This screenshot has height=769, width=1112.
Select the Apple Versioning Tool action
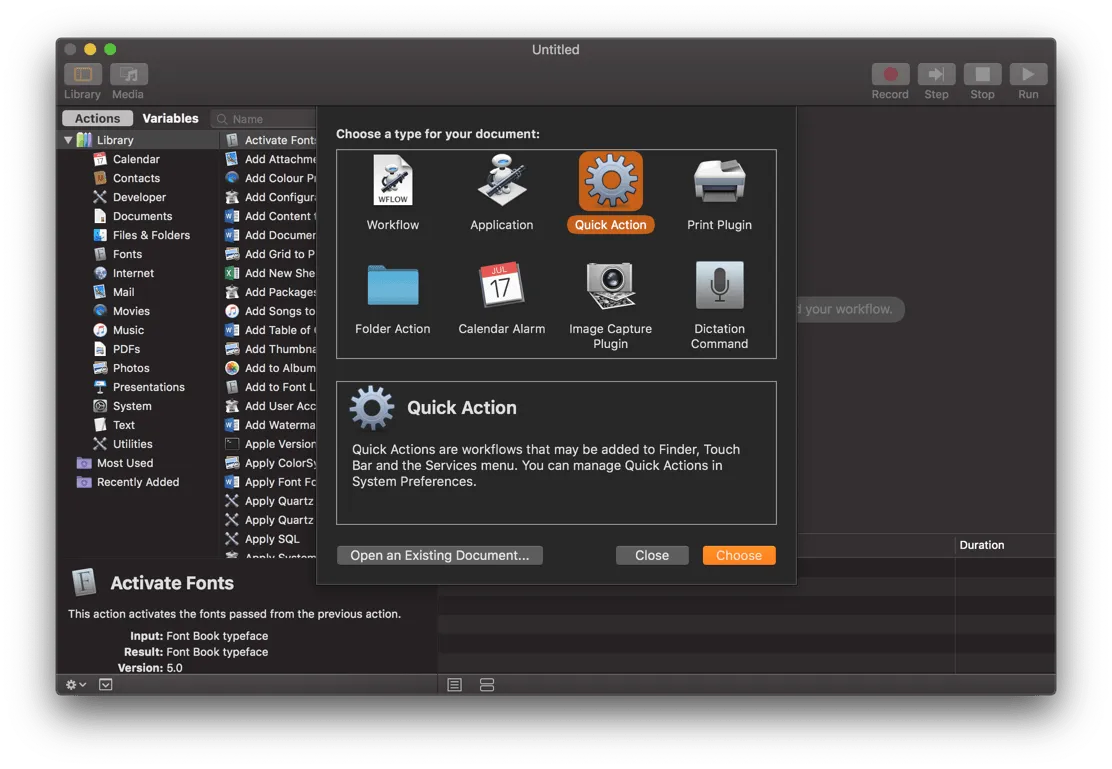269,444
